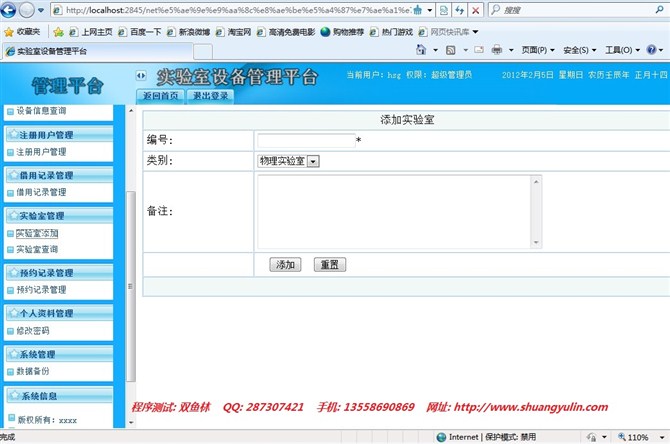Collapse the 系统信息 section header
The width and height of the screenshot is (670, 444).
[59, 396]
